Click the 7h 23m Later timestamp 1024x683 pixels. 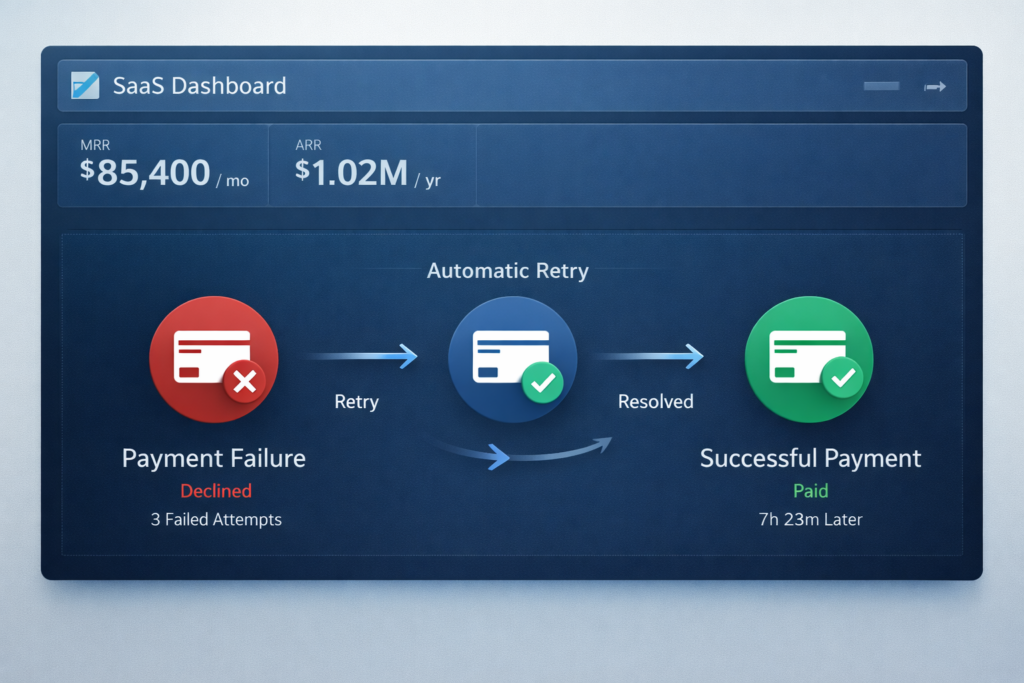pyautogui.click(x=810, y=519)
